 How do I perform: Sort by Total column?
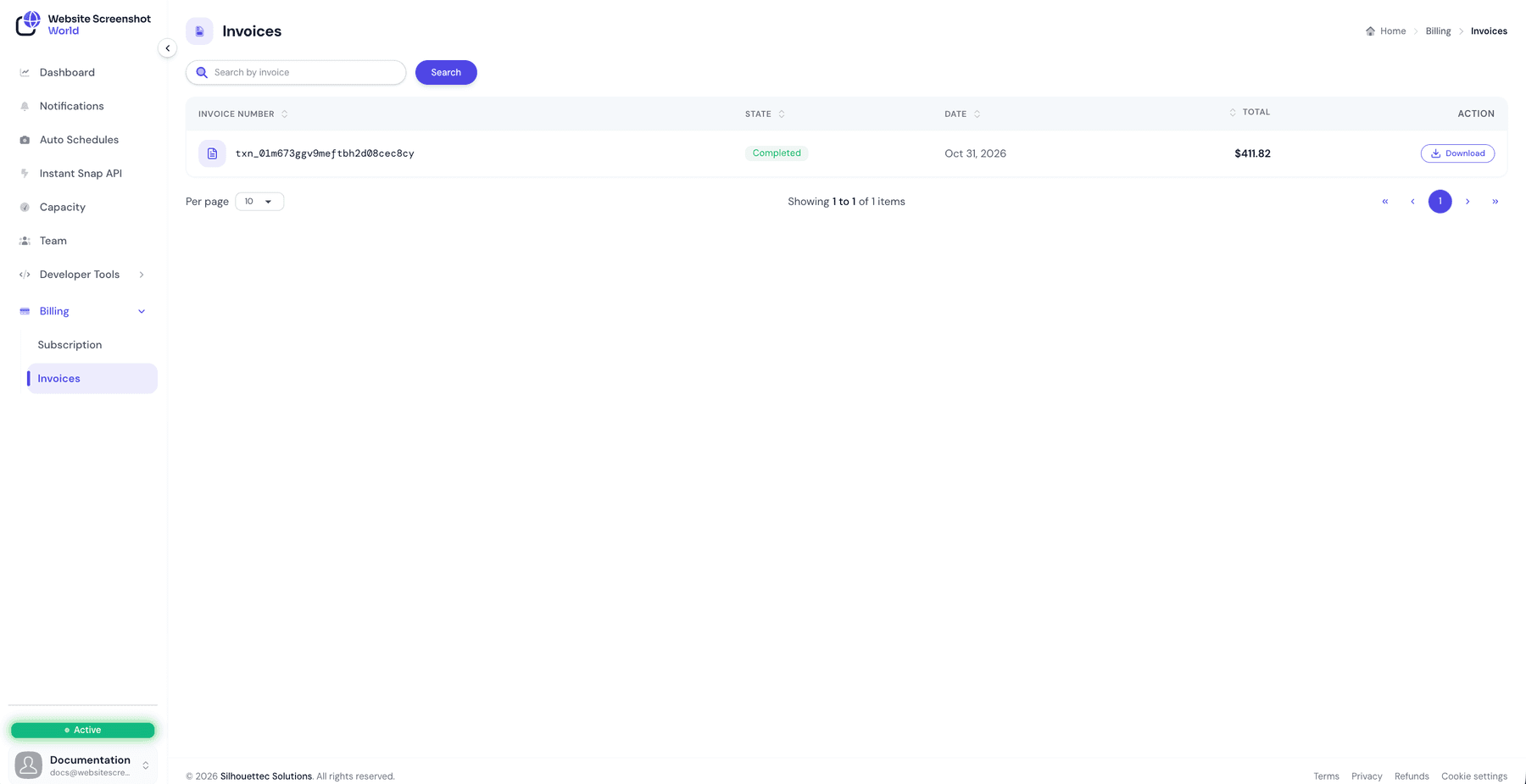tap(1250, 112)
